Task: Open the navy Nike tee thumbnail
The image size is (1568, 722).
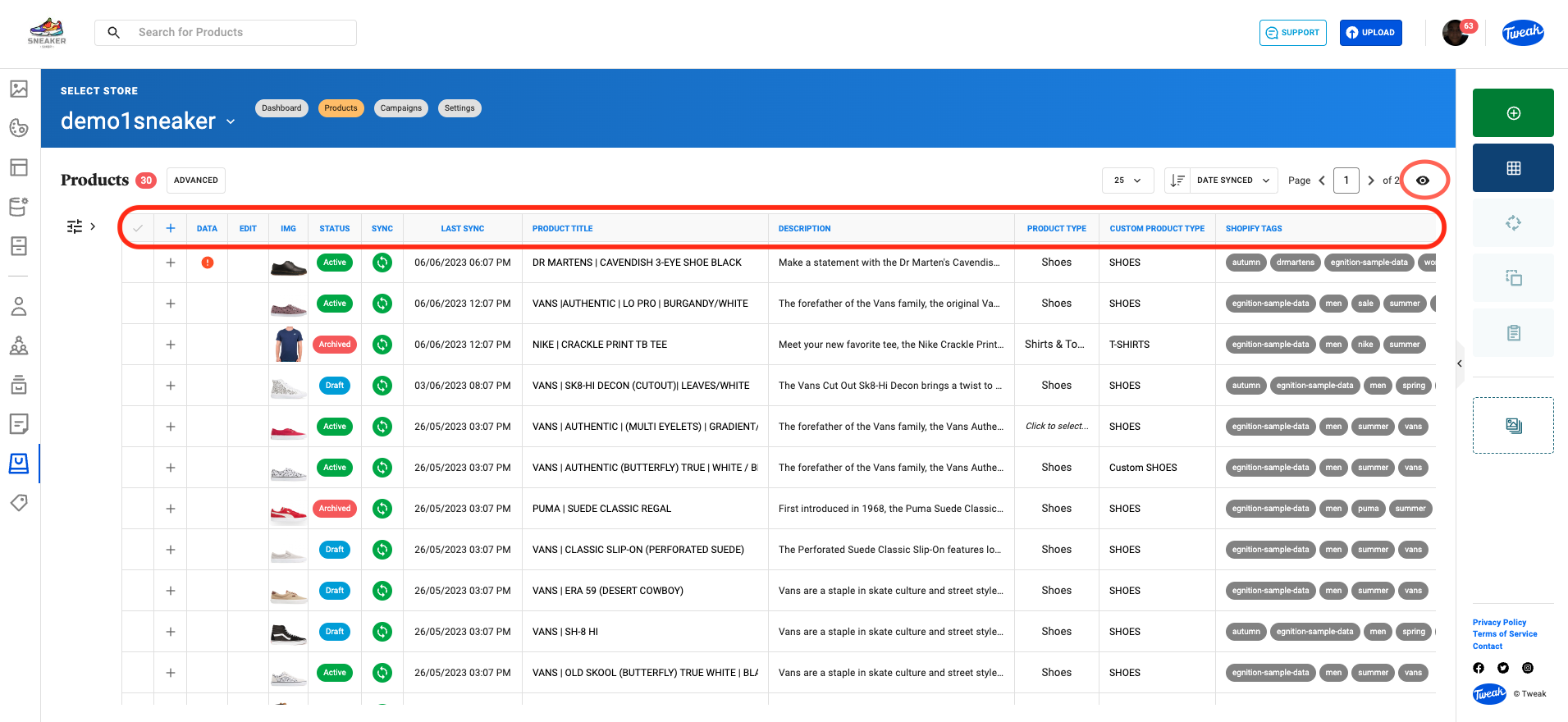Action: click(289, 345)
